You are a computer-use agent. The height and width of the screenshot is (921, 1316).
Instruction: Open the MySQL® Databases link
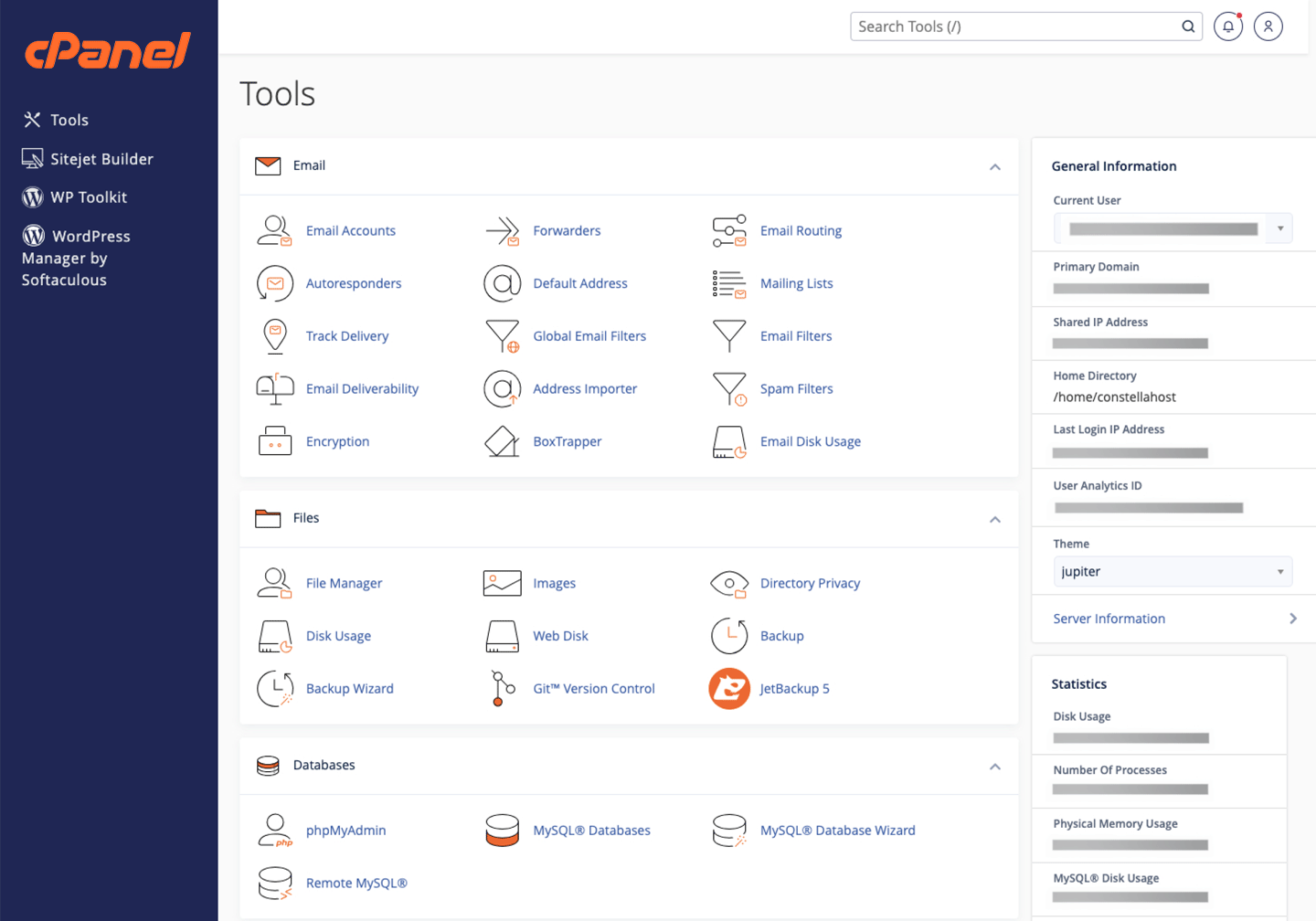tap(591, 831)
